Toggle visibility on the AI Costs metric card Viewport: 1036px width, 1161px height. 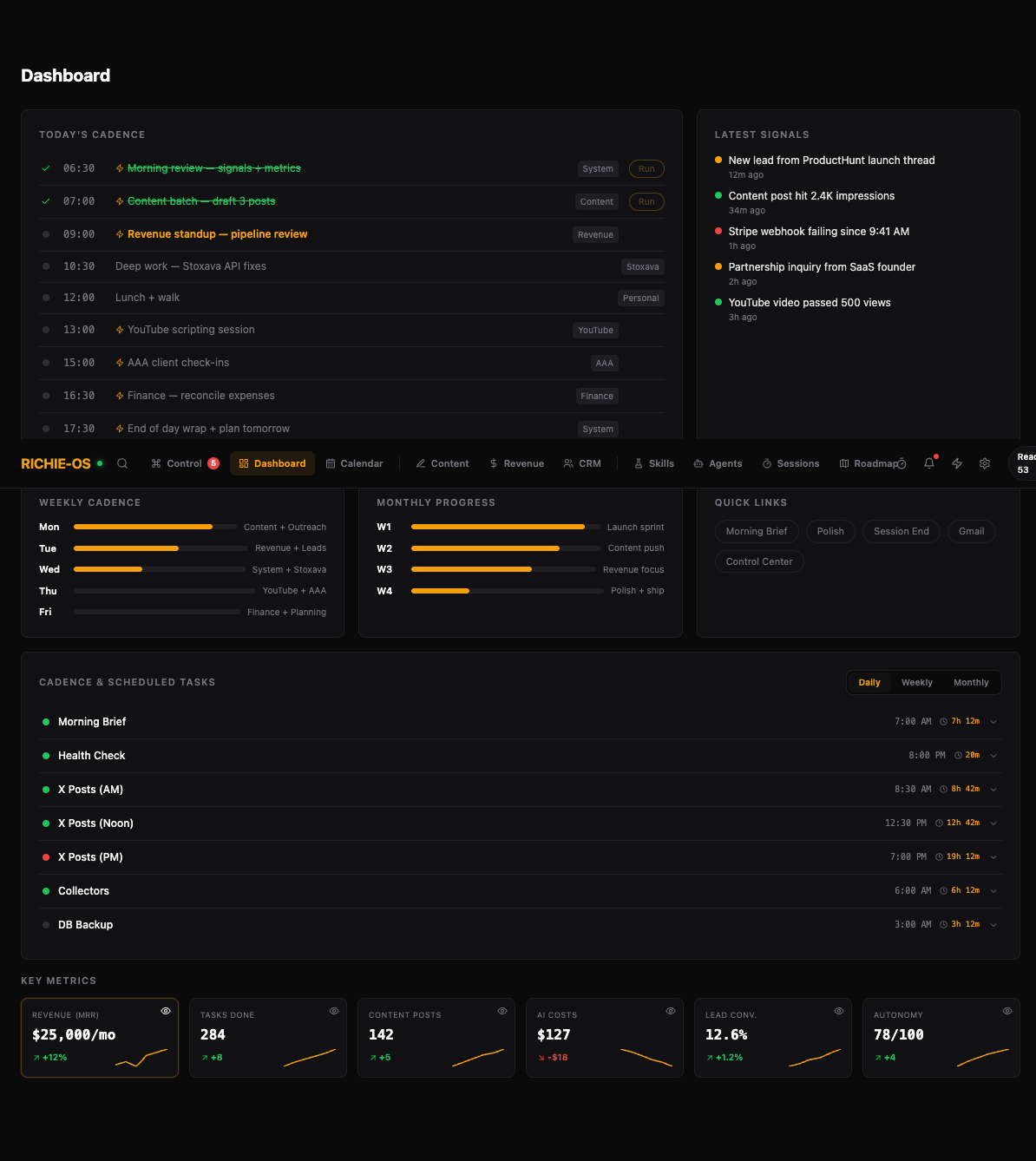pyautogui.click(x=670, y=1011)
